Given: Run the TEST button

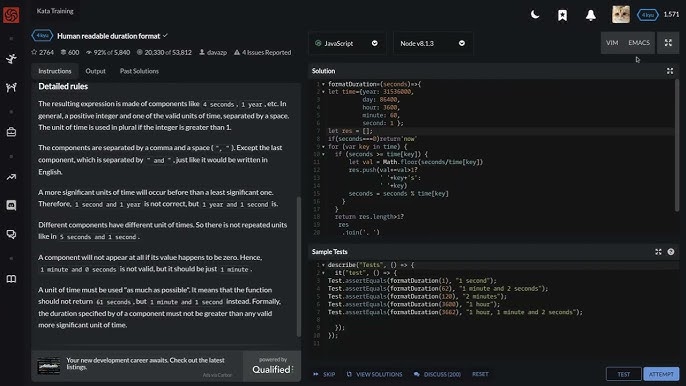Looking at the screenshot, I should tap(623, 374).
